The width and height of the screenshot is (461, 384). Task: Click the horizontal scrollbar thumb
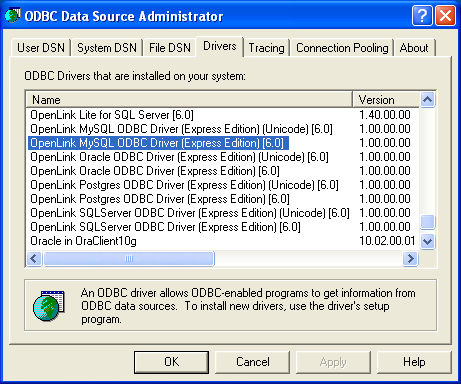[129, 258]
